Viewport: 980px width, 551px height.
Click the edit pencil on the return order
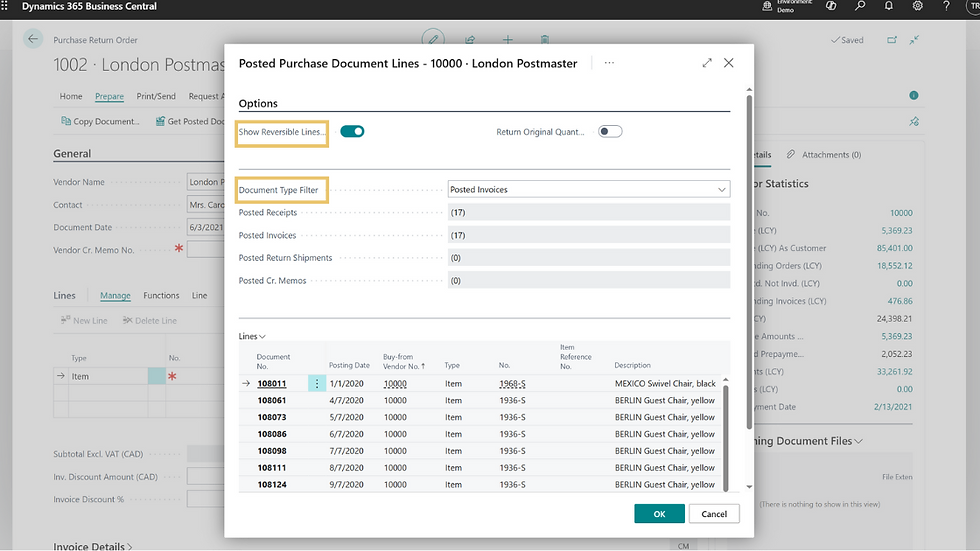[432, 39]
